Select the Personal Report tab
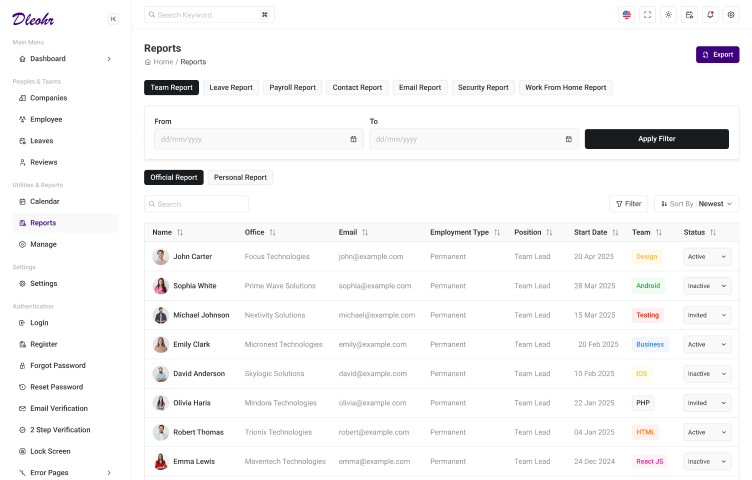 (240, 177)
